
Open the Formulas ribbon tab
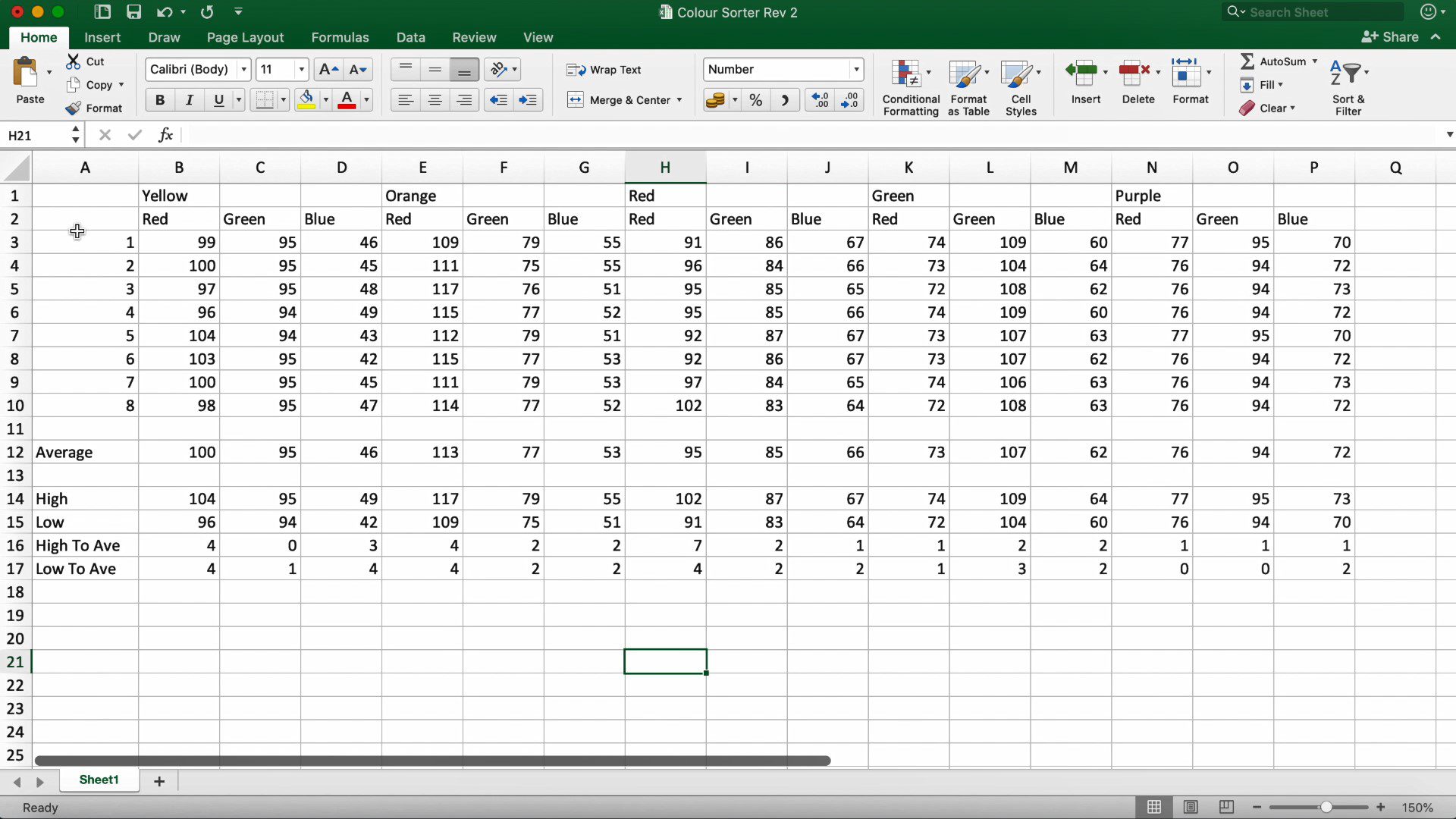pos(340,37)
